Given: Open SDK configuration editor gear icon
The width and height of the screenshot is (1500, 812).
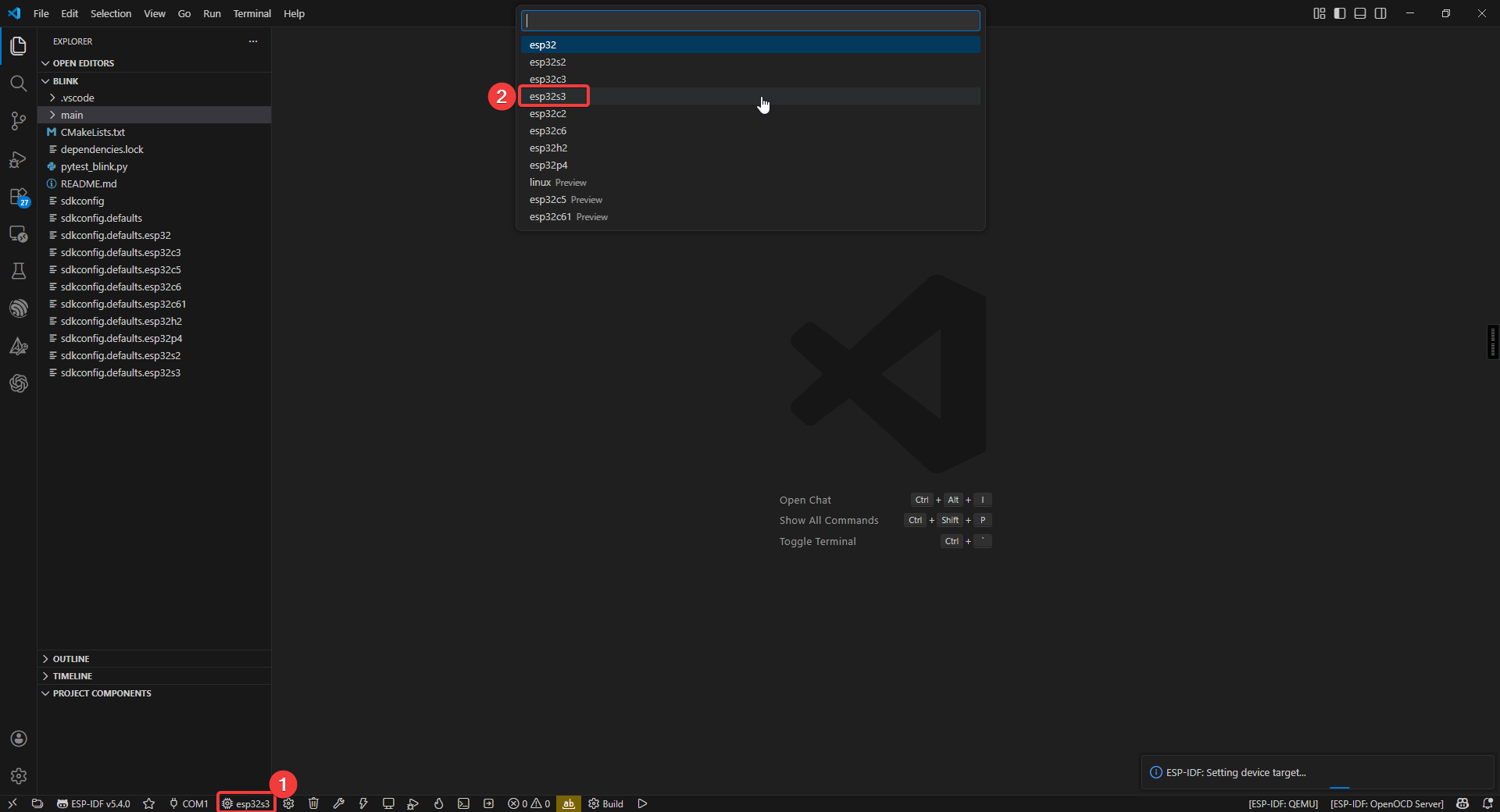Looking at the screenshot, I should (x=289, y=803).
